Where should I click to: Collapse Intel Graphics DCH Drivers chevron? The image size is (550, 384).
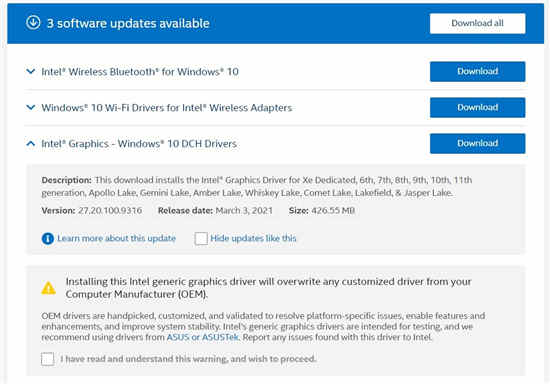pyautogui.click(x=31, y=143)
